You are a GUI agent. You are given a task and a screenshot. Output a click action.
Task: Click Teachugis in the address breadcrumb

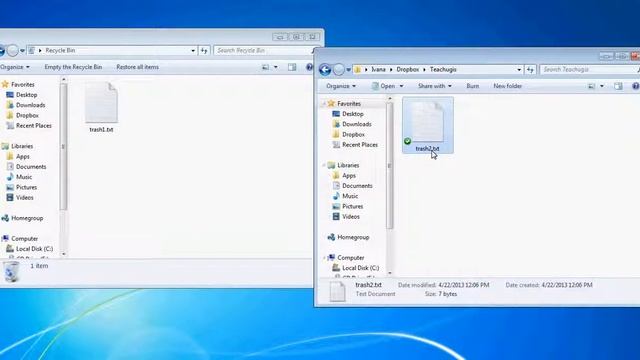(x=443, y=70)
